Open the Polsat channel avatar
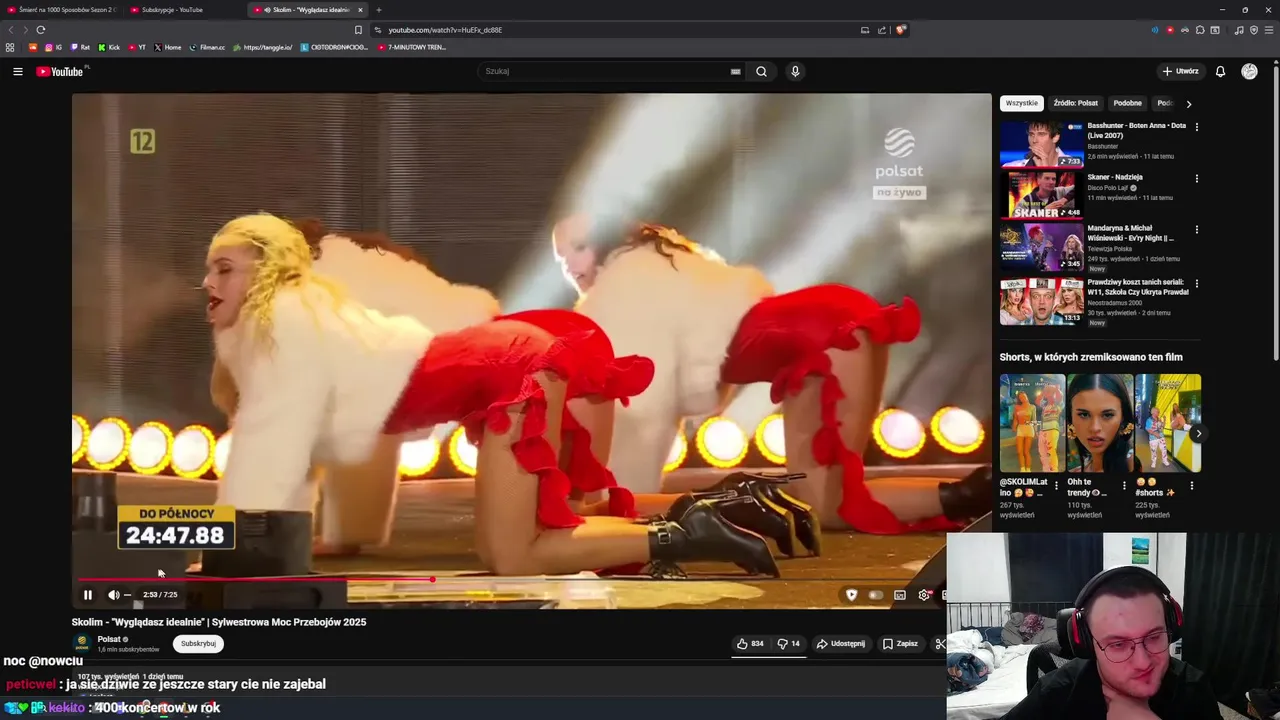Image resolution: width=1280 pixels, height=720 pixels. point(82,644)
